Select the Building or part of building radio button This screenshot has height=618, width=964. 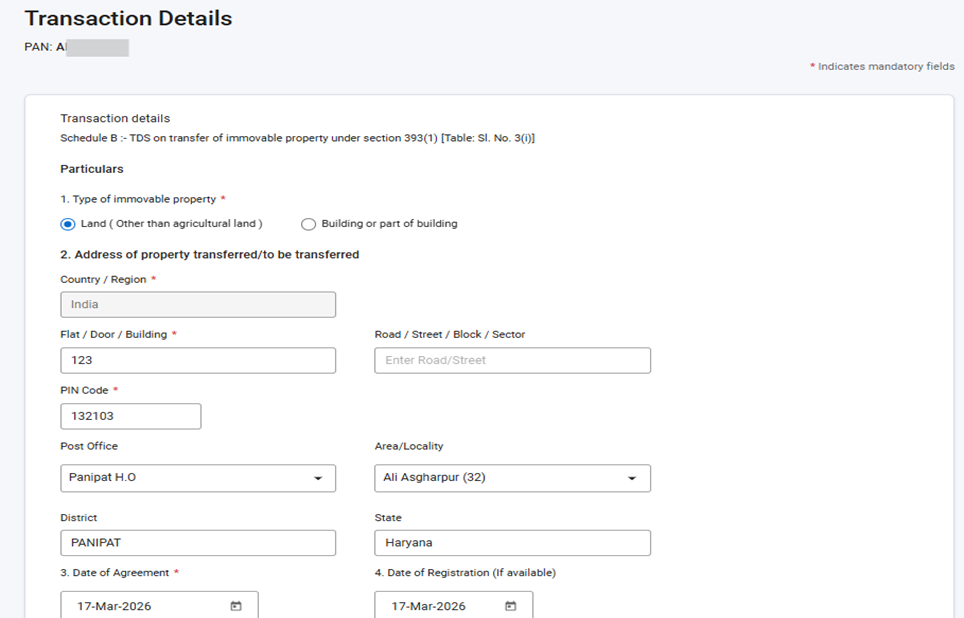tap(309, 224)
